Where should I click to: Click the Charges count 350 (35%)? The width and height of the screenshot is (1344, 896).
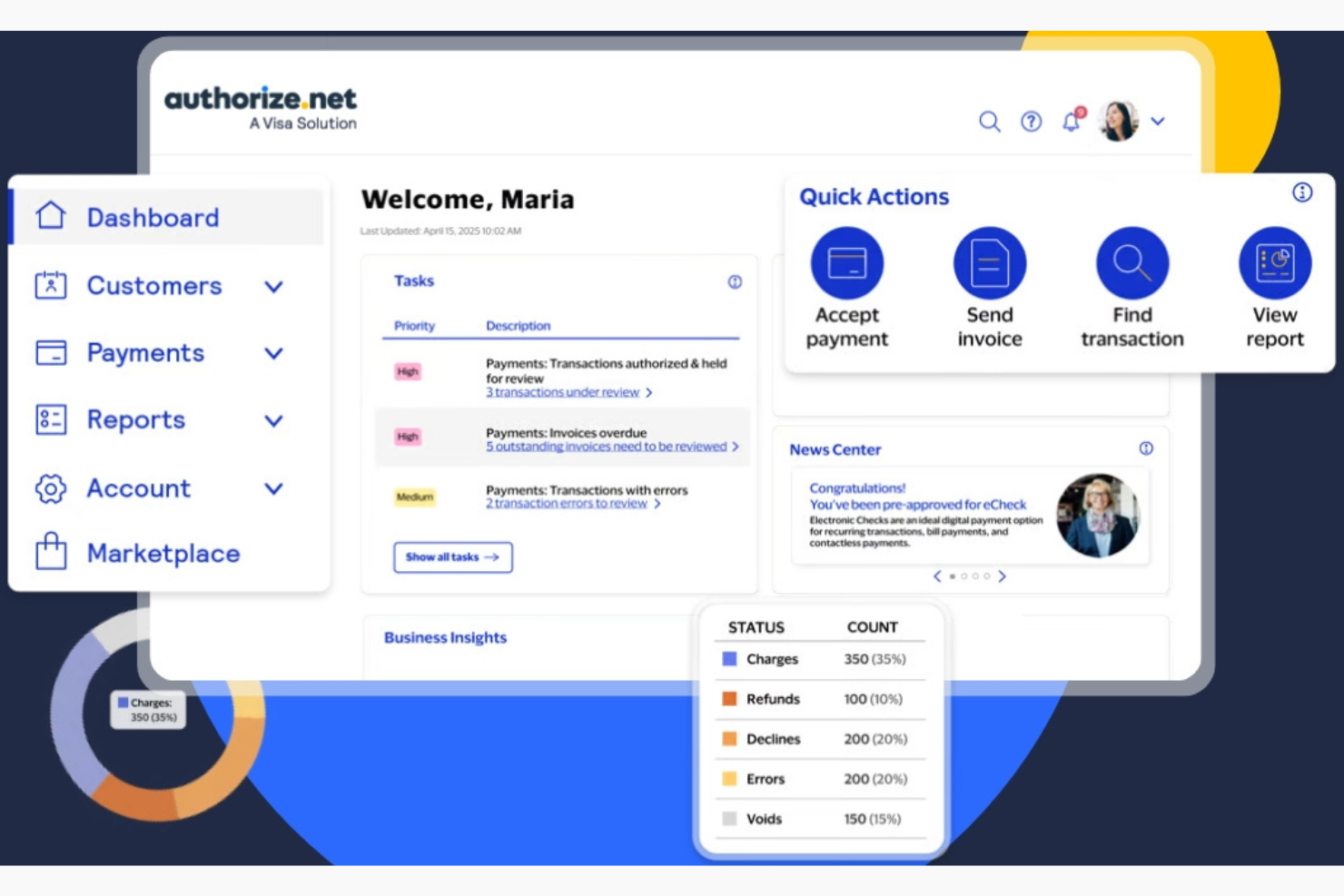[x=875, y=659]
